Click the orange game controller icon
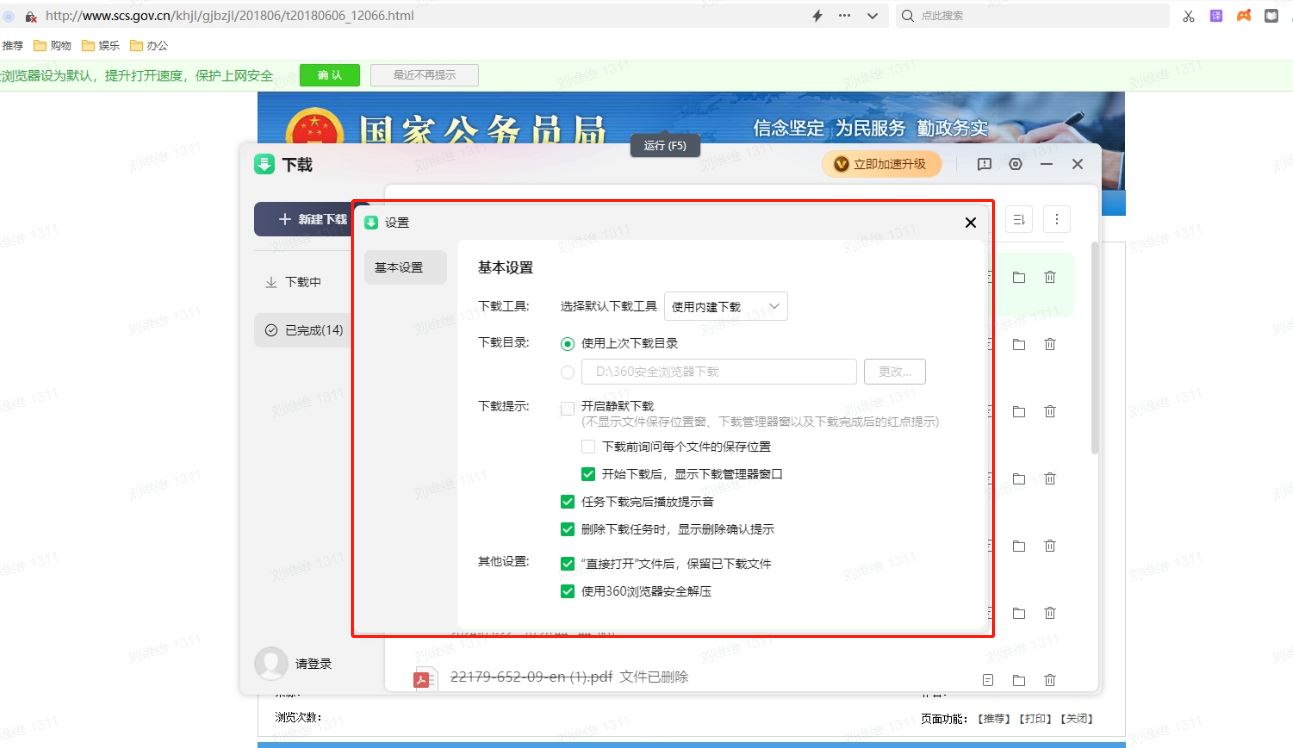This screenshot has width=1293, height=748. pyautogui.click(x=1244, y=16)
